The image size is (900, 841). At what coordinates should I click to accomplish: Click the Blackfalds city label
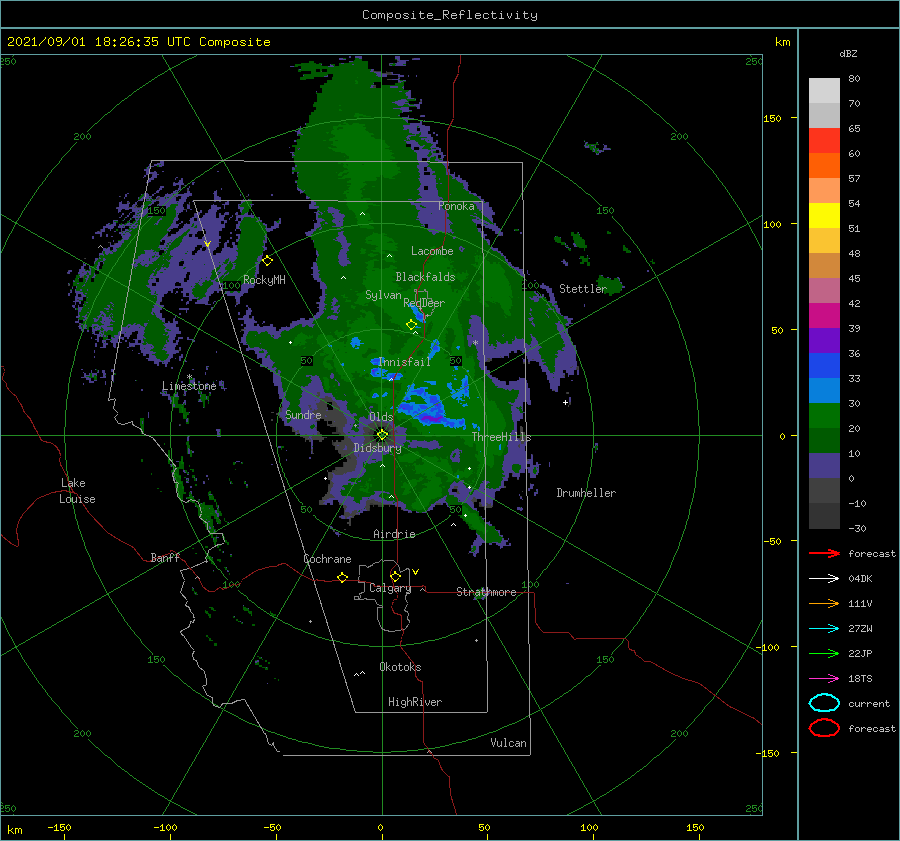[425, 277]
